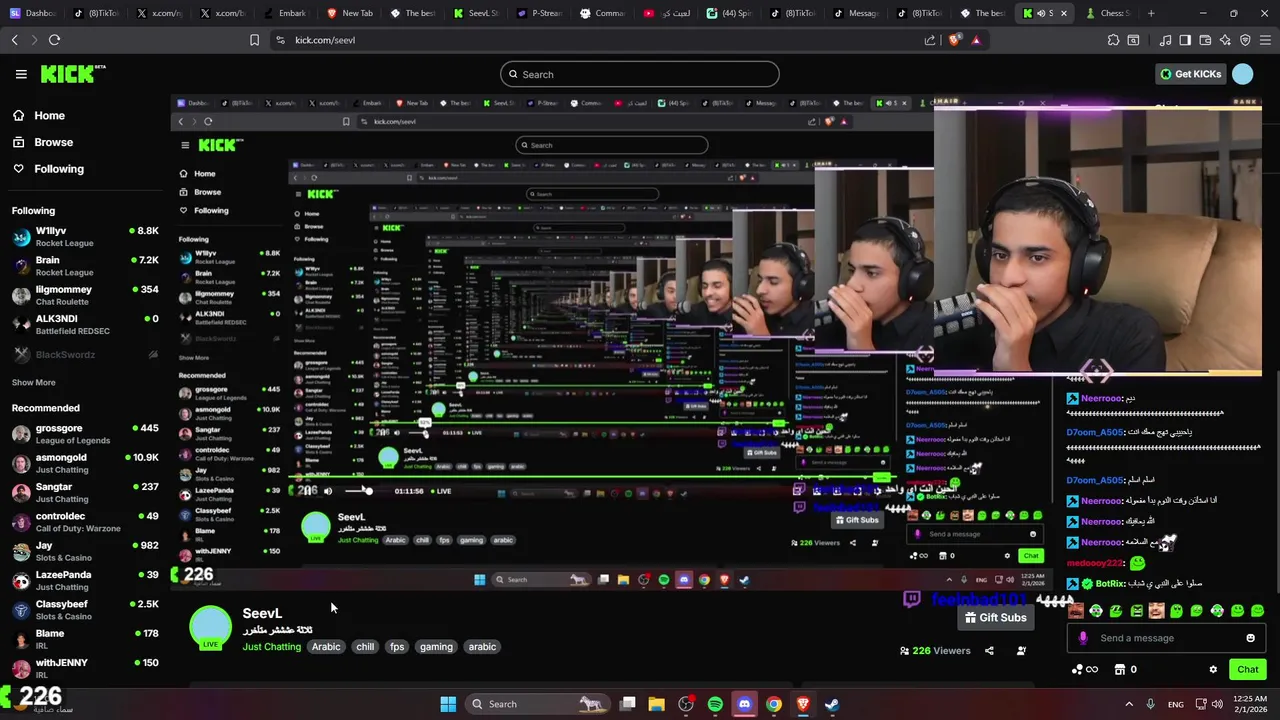
Task: Open the Sangtar recommended channel
Action: click(85, 492)
